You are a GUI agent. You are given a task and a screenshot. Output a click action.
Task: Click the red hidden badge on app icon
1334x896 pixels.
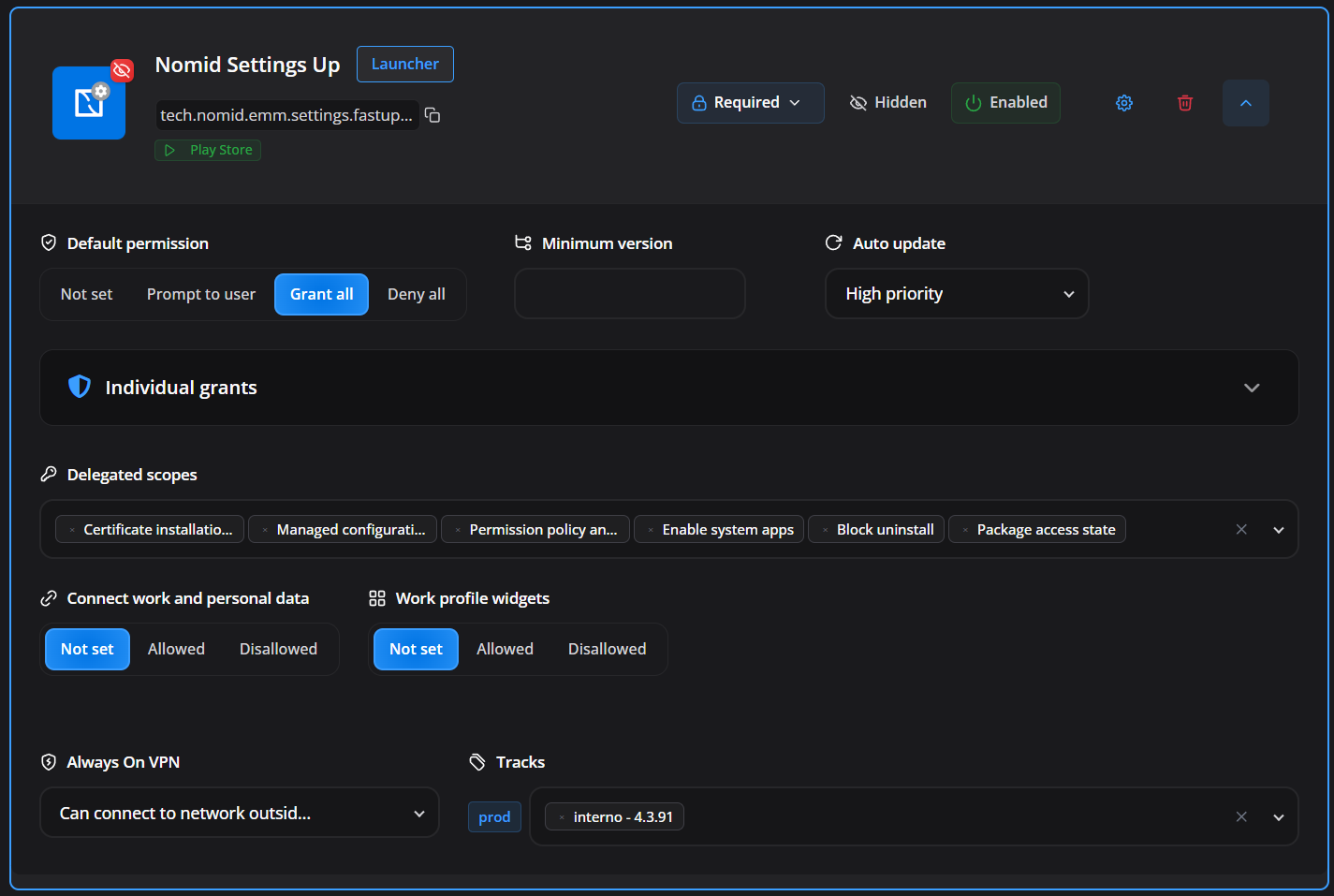pos(122,70)
